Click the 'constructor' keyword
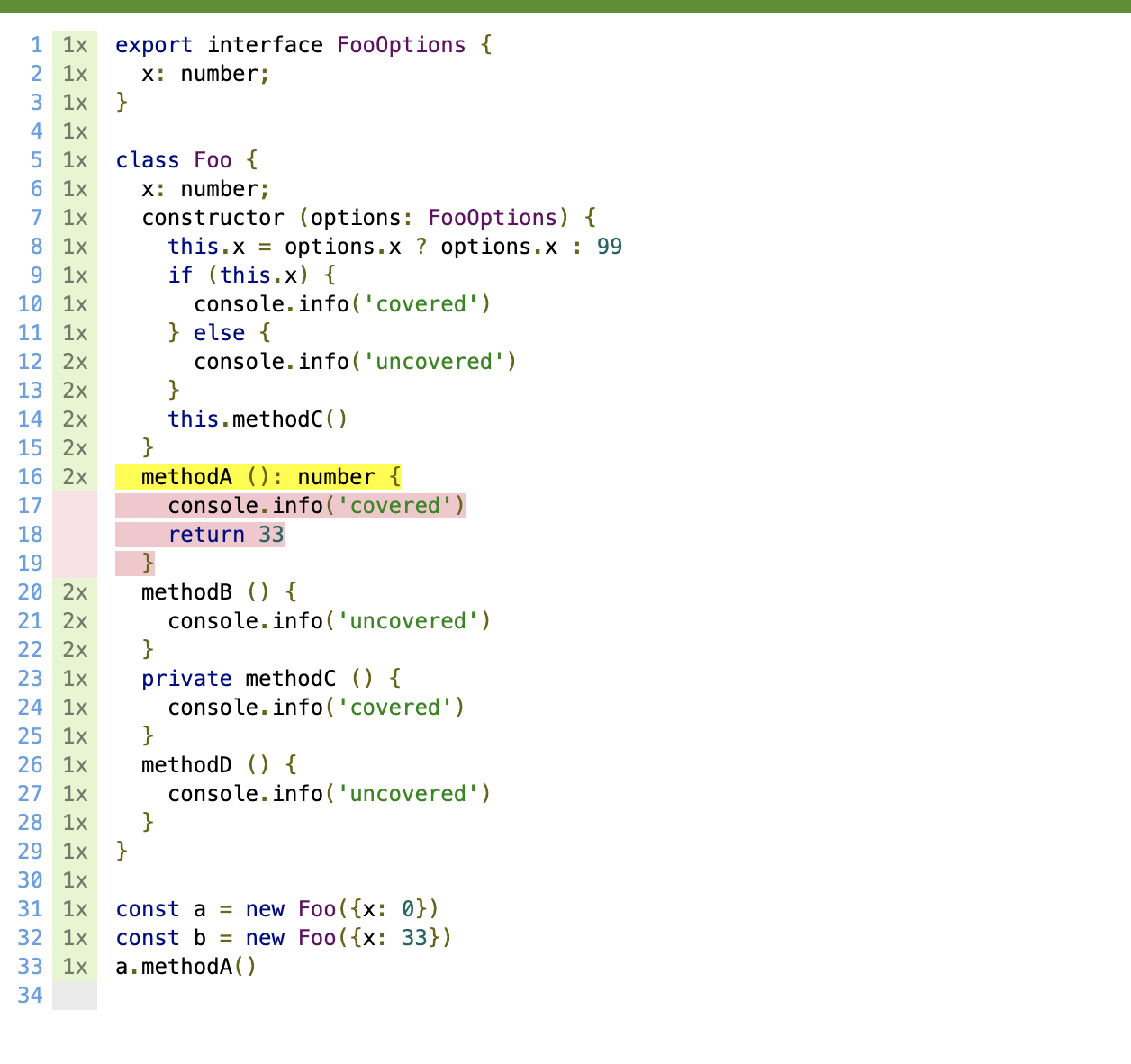The width and height of the screenshot is (1131, 1064). point(213,218)
